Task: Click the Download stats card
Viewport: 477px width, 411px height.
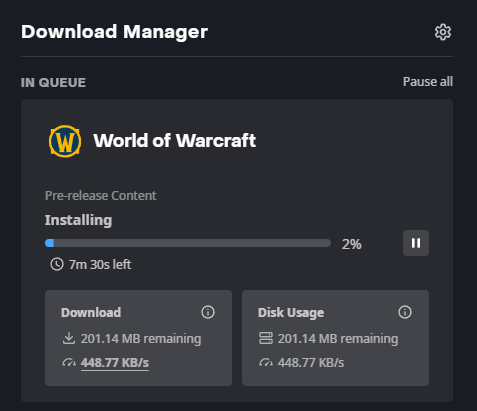Action: click(x=138, y=338)
